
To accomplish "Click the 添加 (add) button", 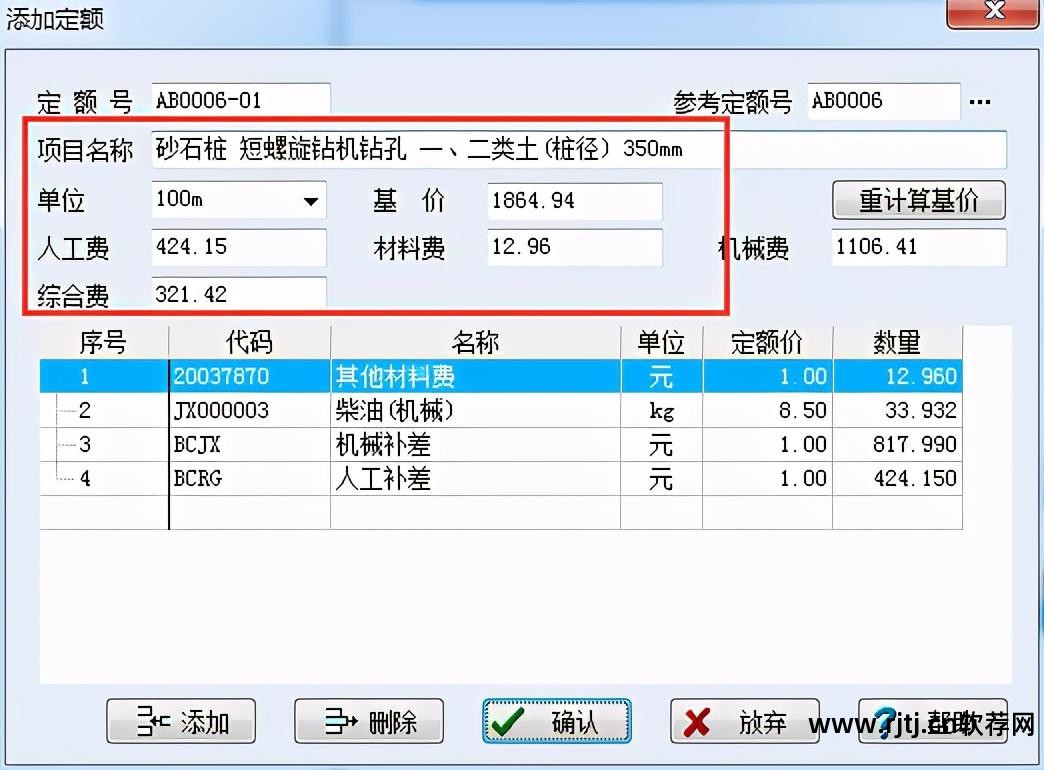I will 181,721.
